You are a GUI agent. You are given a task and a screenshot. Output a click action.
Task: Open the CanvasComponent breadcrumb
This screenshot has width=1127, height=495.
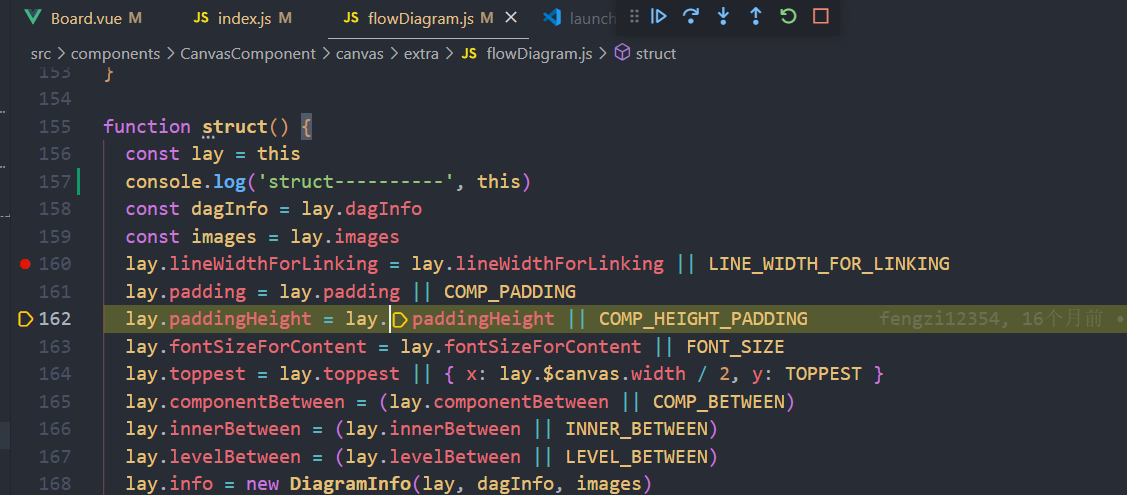pyautogui.click(x=248, y=53)
